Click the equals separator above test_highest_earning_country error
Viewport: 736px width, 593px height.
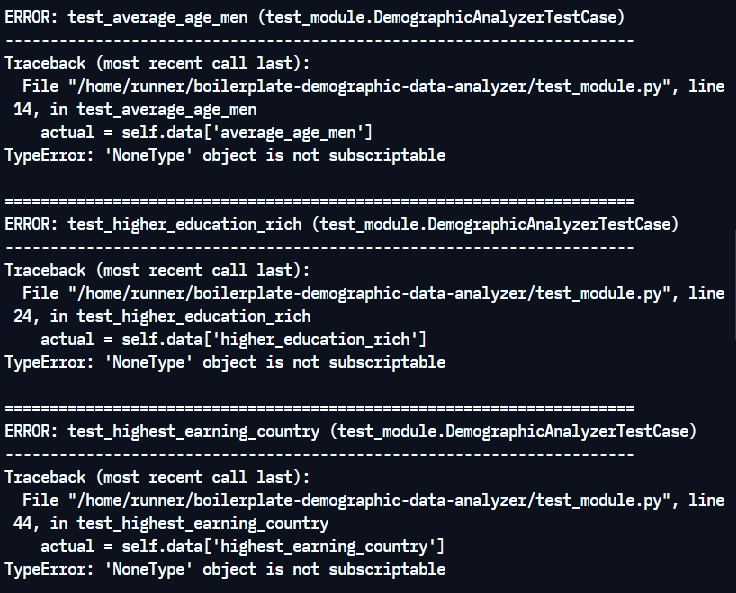point(319,408)
